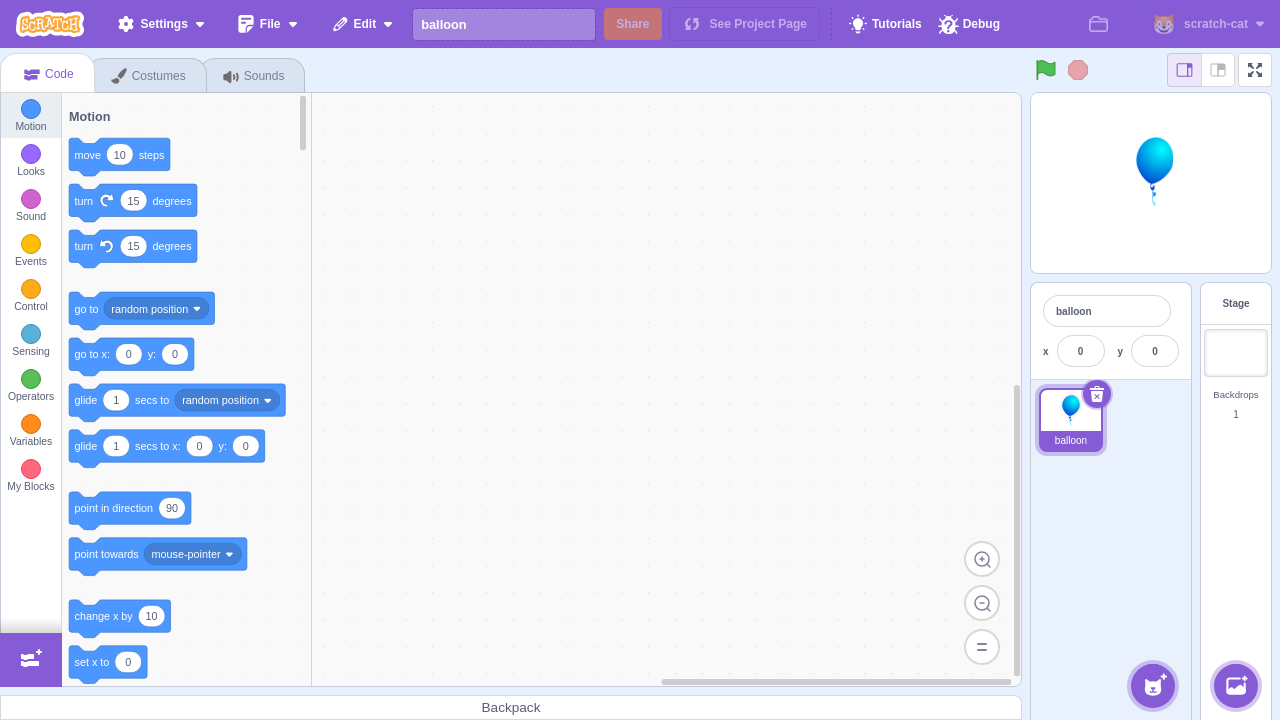Click the sprite name field
The height and width of the screenshot is (720, 1280).
coord(1107,311)
